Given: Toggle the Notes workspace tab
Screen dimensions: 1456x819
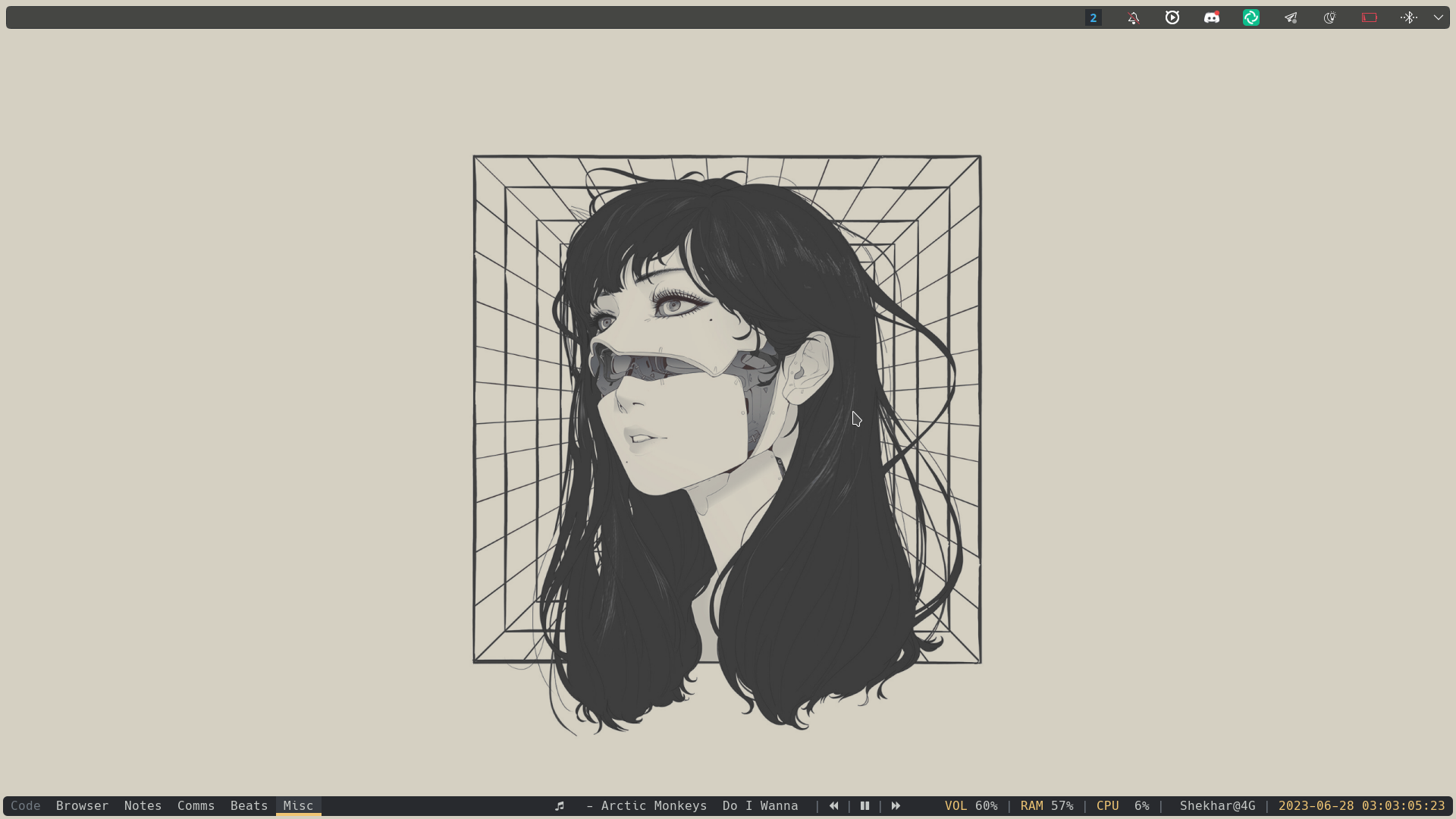Looking at the screenshot, I should coord(143,806).
